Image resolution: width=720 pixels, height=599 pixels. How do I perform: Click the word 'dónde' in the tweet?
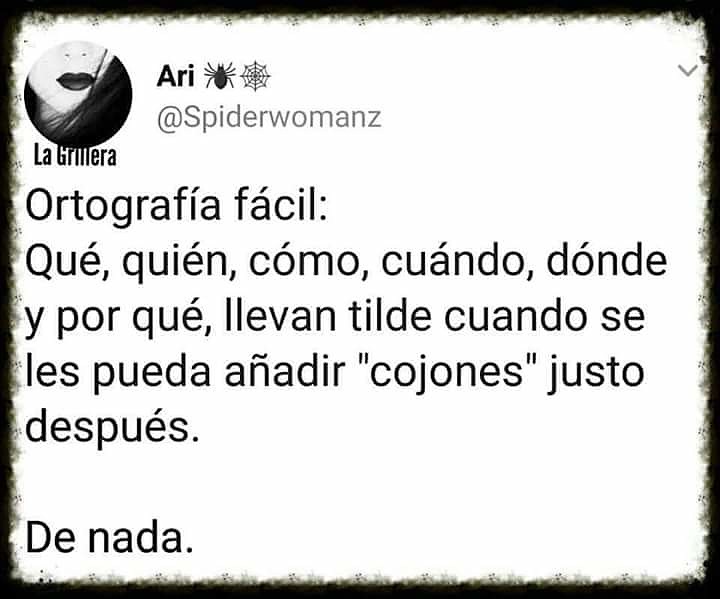[x=607, y=260]
